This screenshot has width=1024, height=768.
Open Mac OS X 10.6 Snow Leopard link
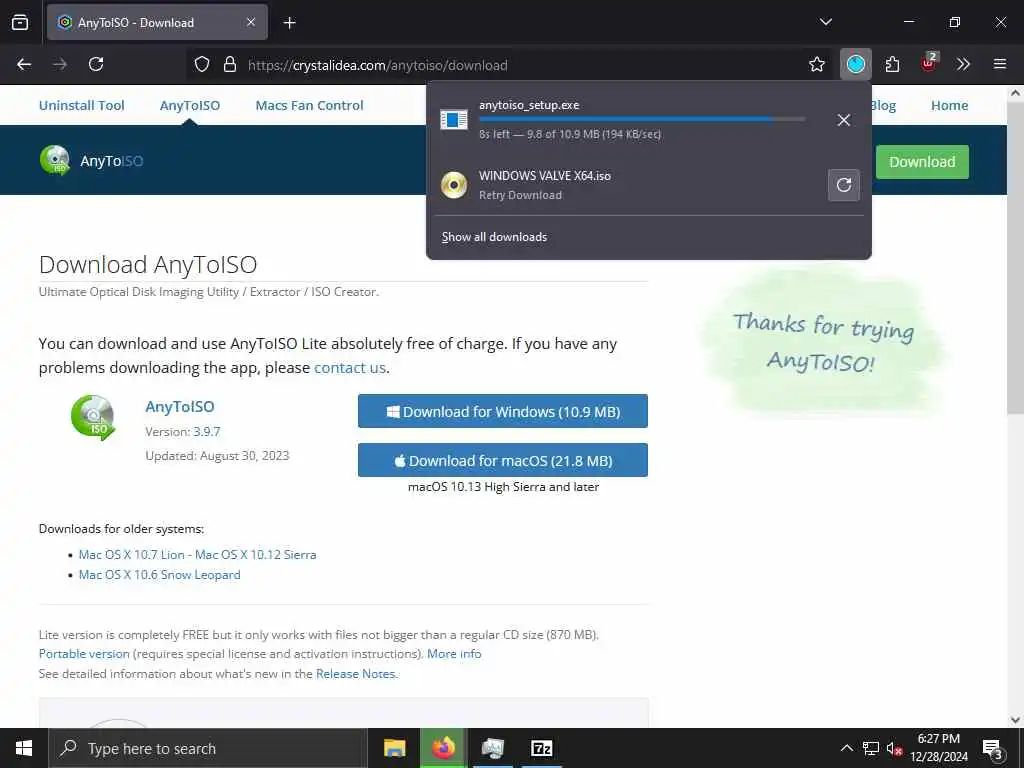[159, 575]
